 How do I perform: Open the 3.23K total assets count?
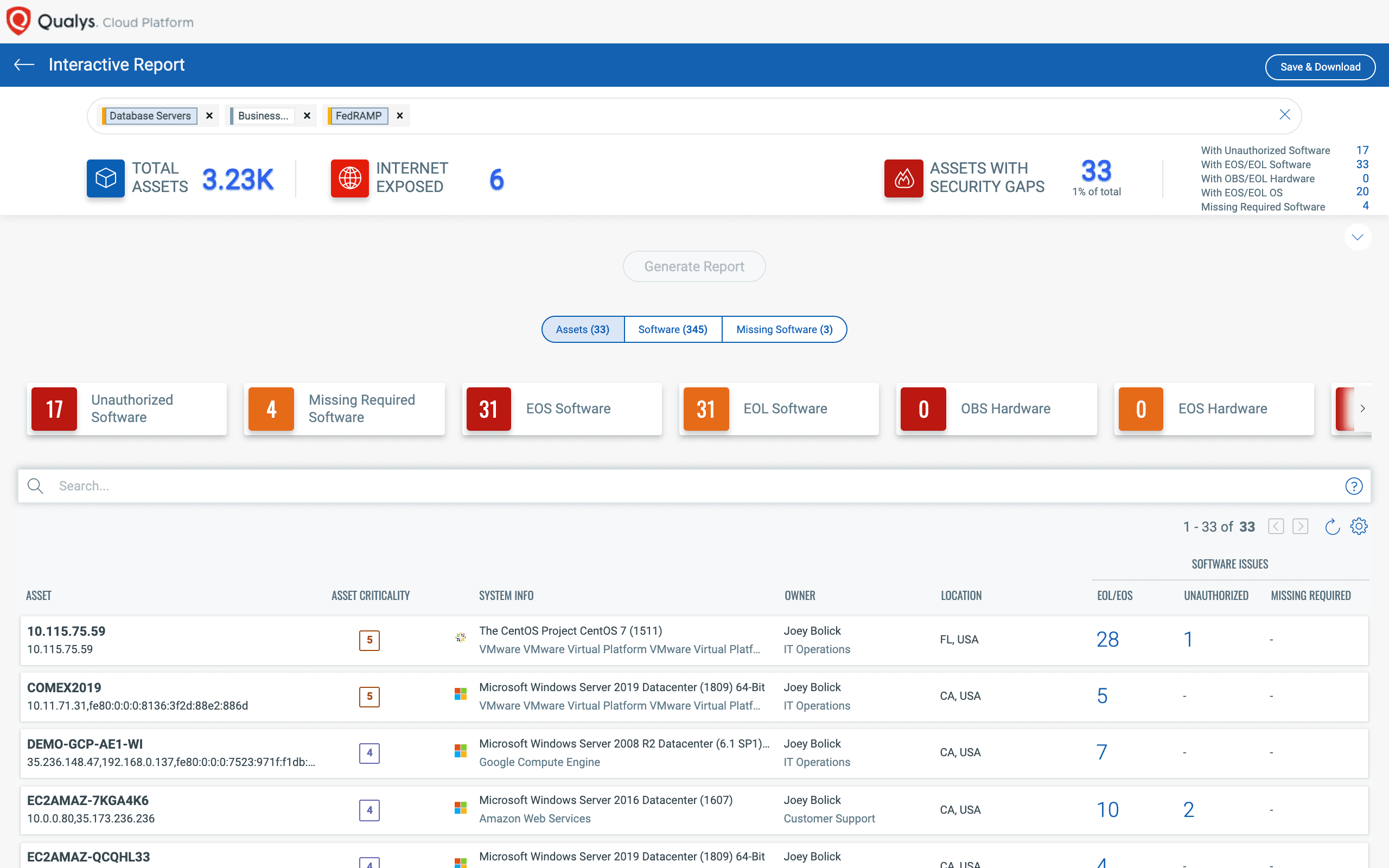point(238,180)
